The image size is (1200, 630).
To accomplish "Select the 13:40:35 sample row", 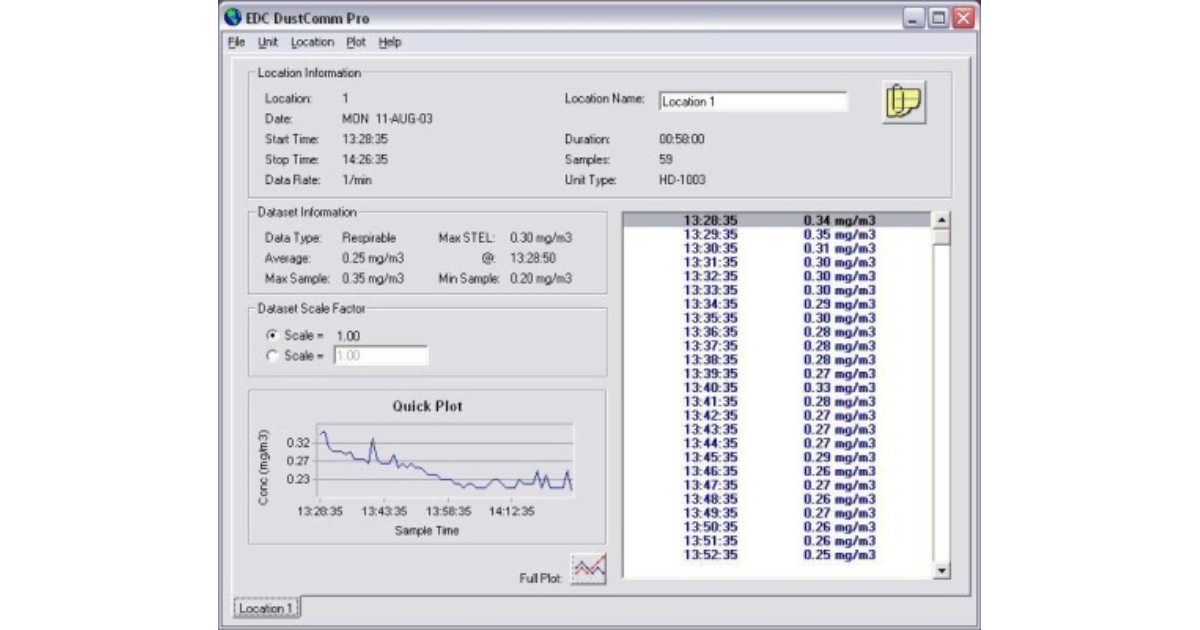I will (x=778, y=388).
